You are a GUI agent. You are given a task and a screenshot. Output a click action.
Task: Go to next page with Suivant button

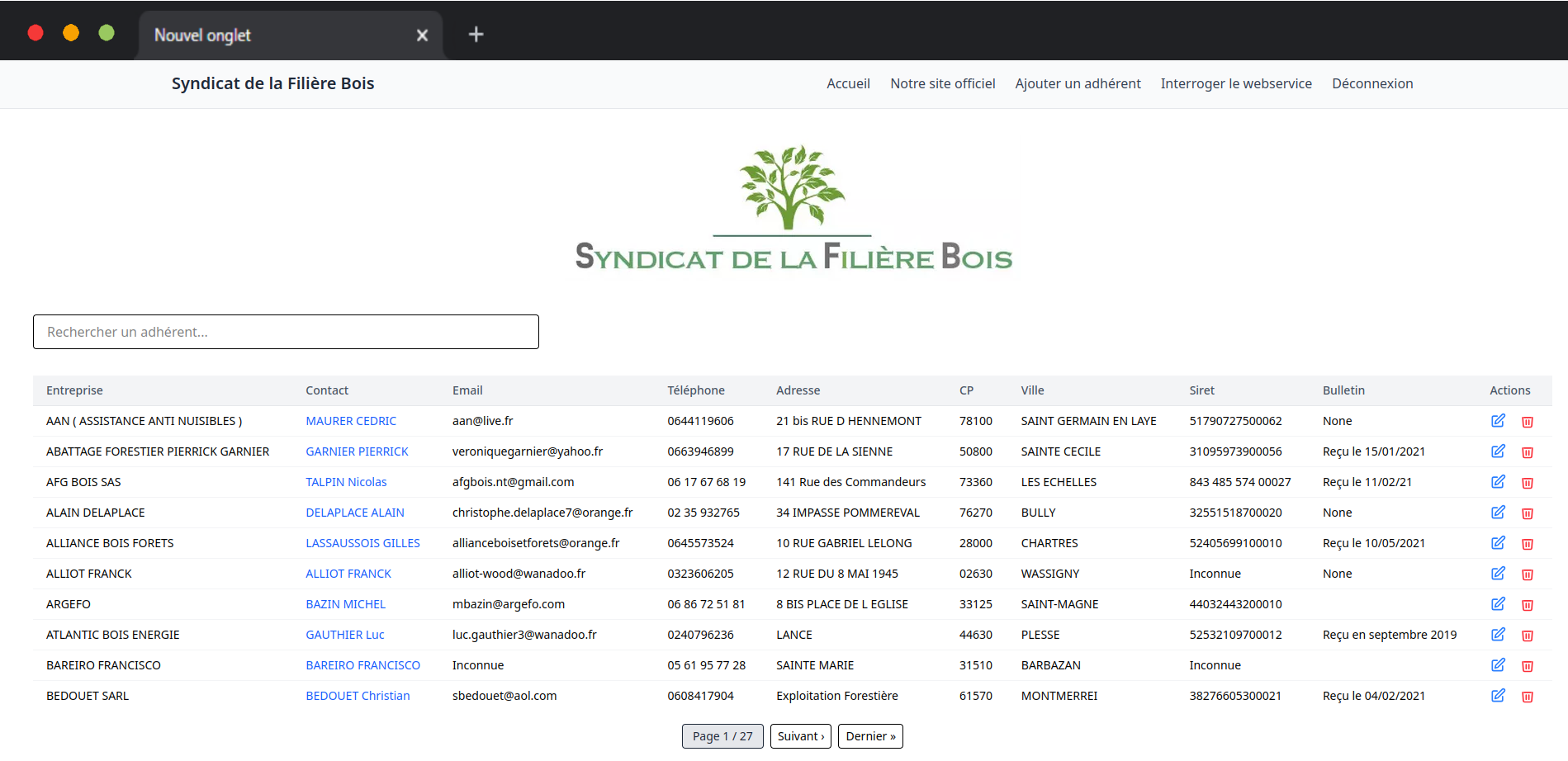coord(800,736)
